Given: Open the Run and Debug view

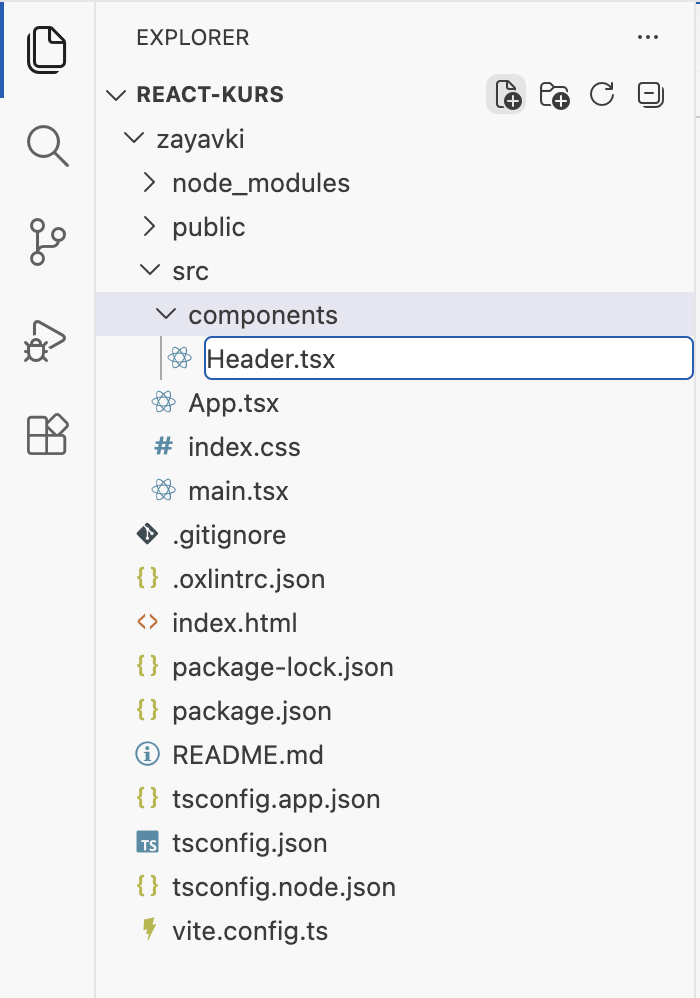Looking at the screenshot, I should (x=45, y=341).
